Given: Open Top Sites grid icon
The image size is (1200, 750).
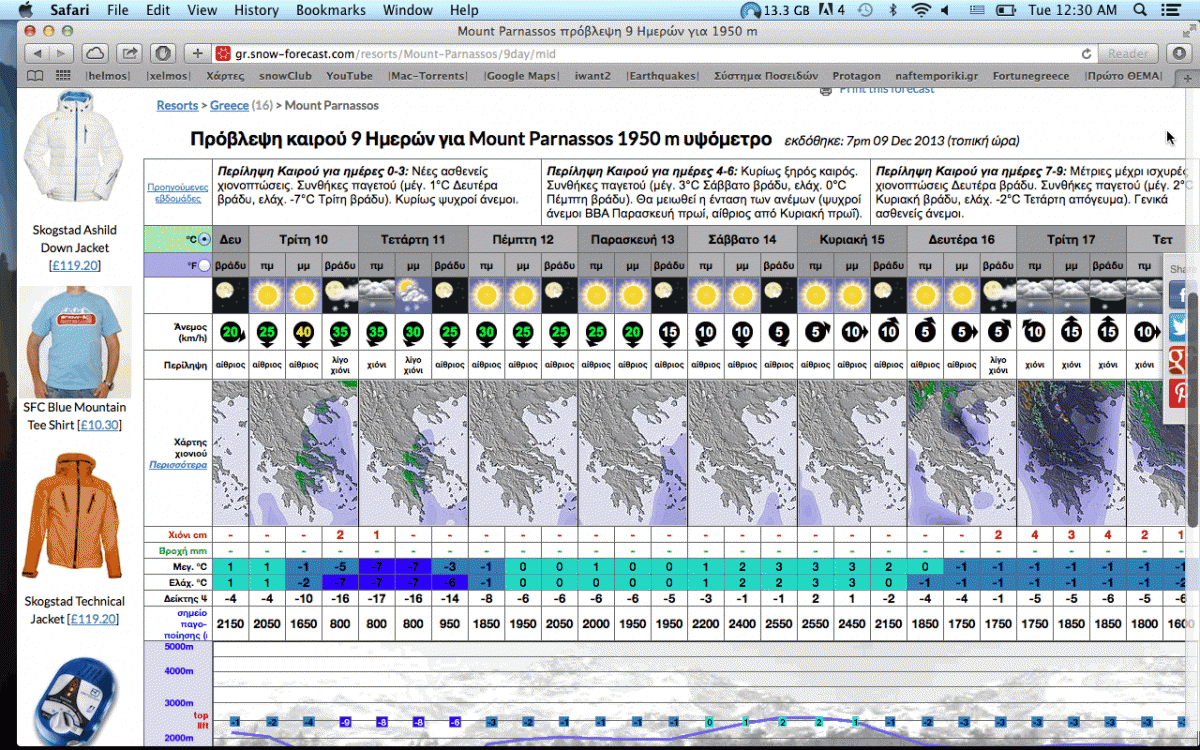Looking at the screenshot, I should click(x=63, y=75).
